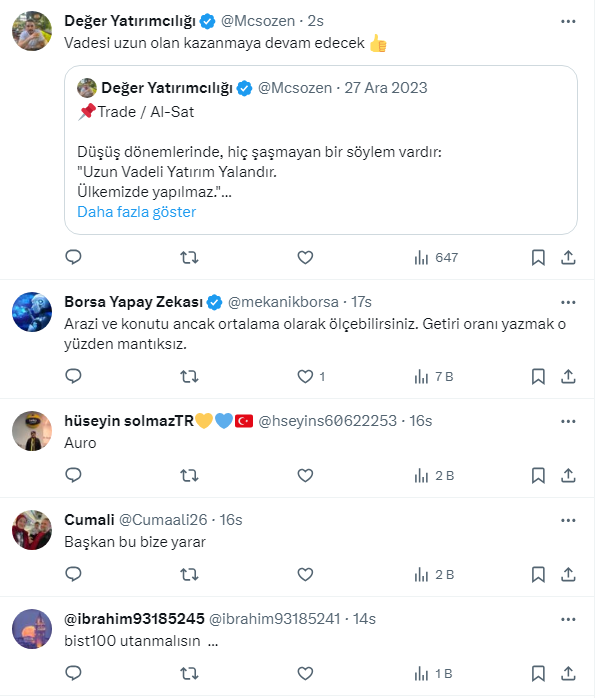Open @mekanikborsa profile handle
This screenshot has width=602, height=698.
click(284, 301)
